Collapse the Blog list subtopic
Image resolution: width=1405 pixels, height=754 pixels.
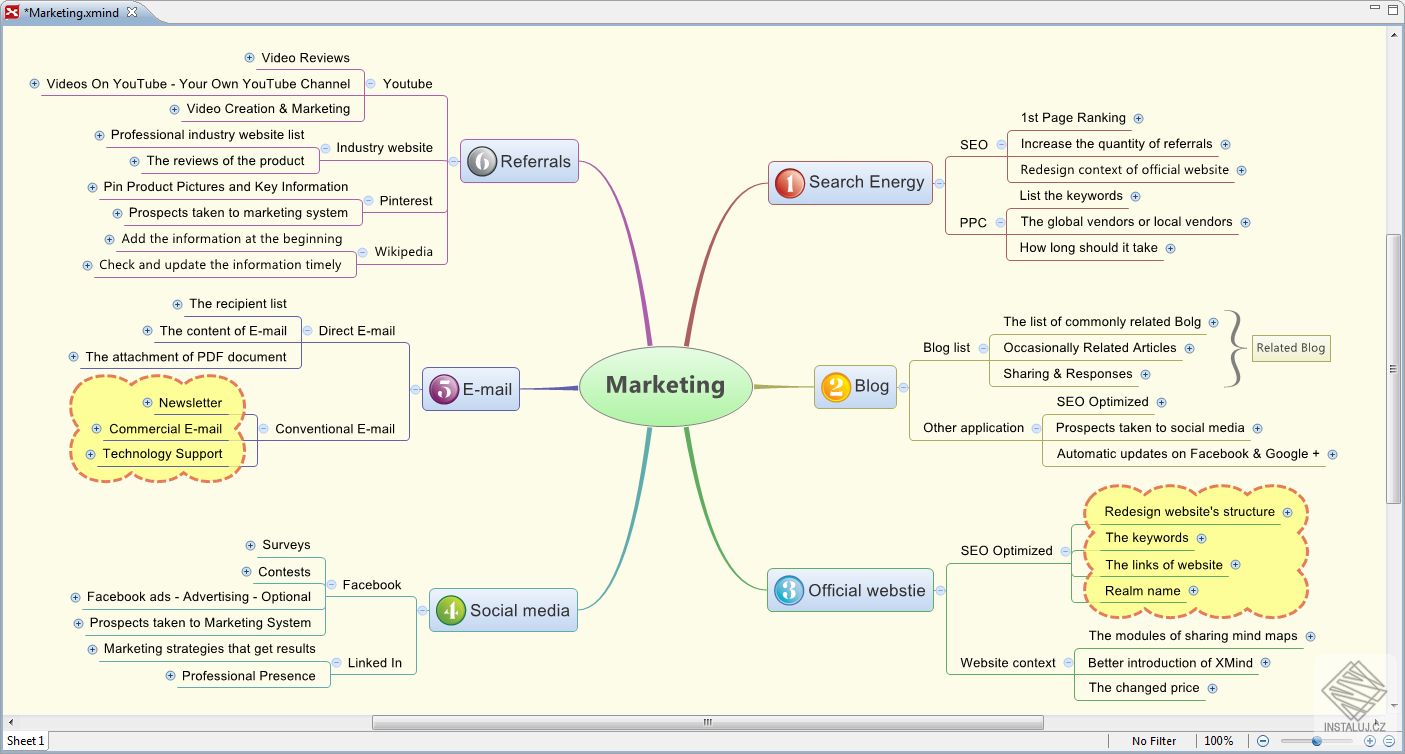[983, 348]
